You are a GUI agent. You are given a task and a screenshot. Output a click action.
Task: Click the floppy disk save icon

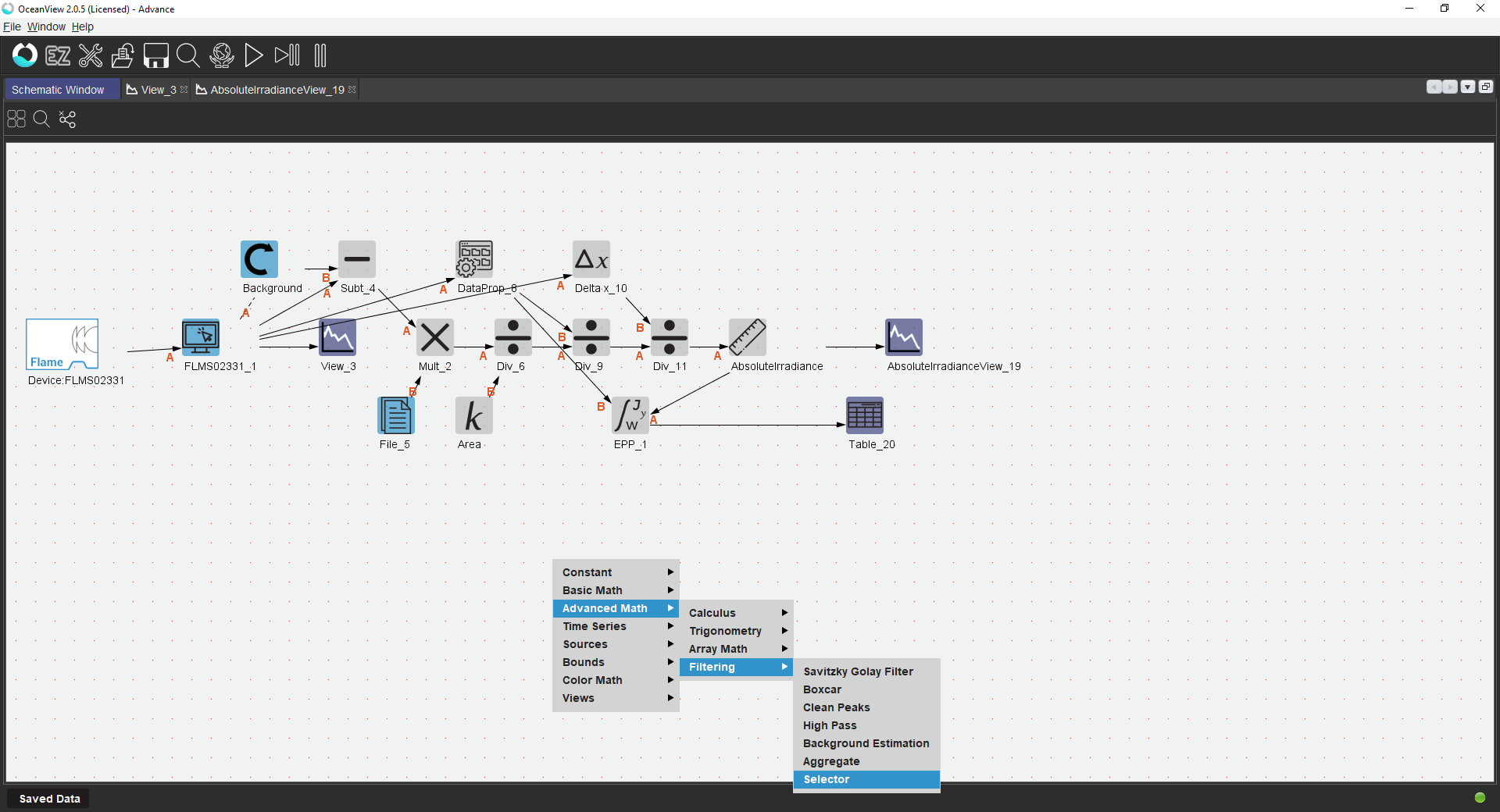click(155, 55)
